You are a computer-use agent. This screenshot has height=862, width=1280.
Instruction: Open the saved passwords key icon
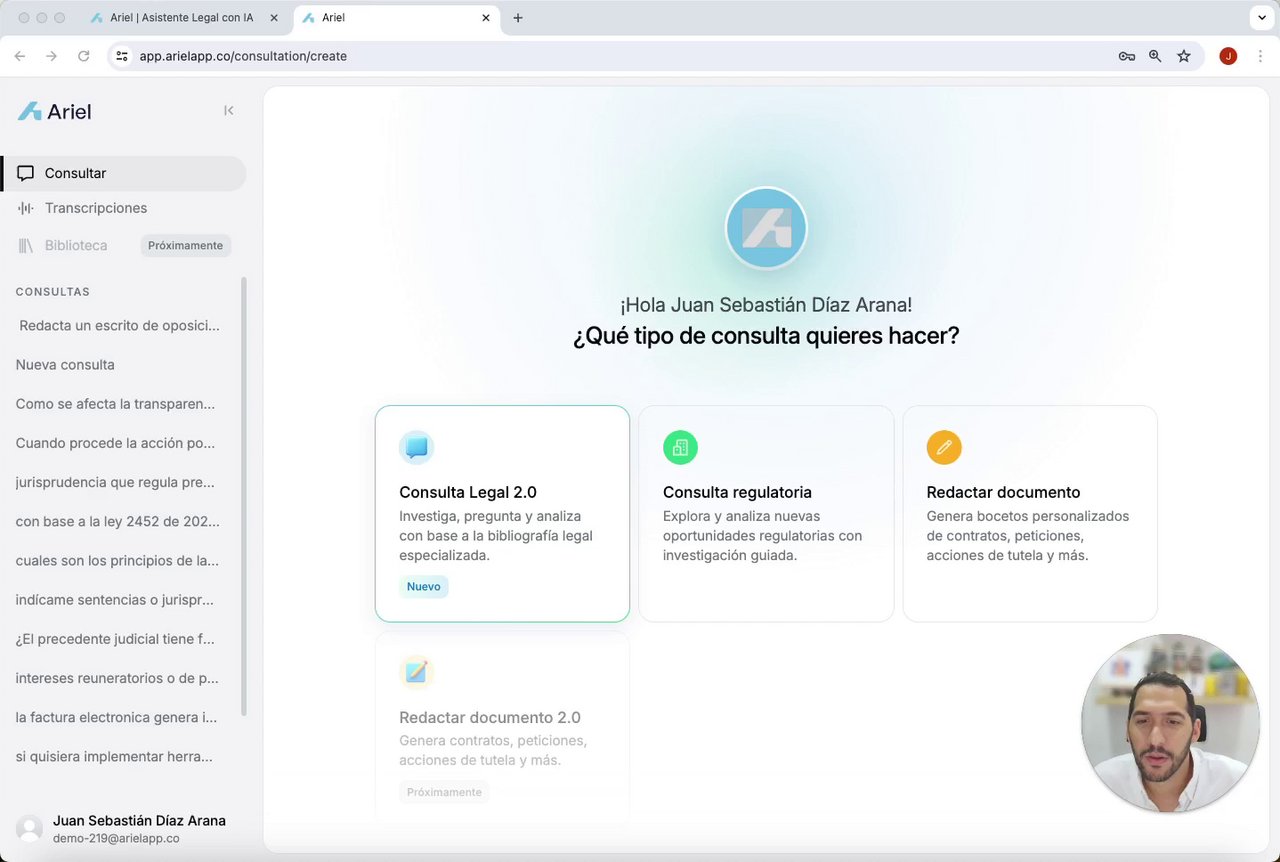(1127, 56)
